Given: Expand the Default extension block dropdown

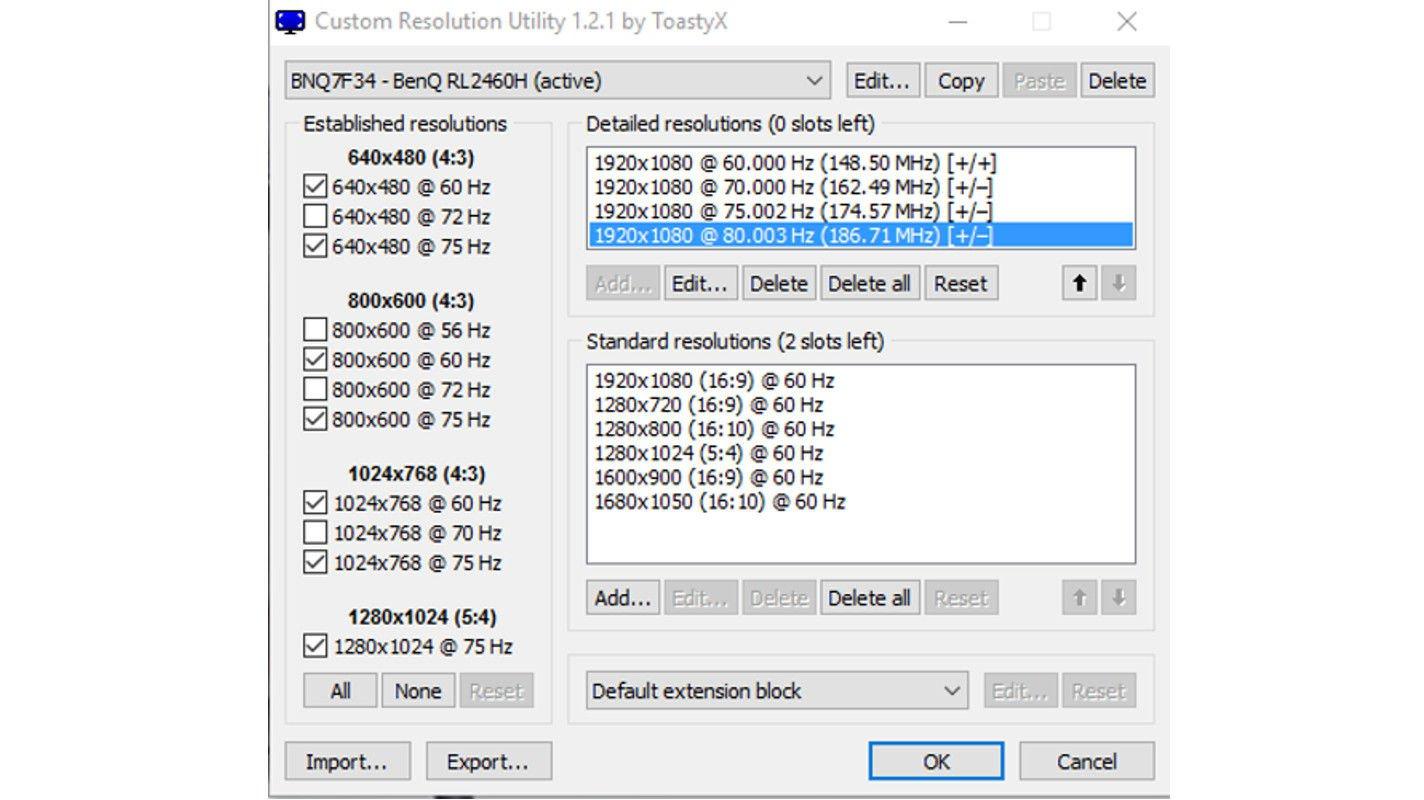Looking at the screenshot, I should click(776, 691).
